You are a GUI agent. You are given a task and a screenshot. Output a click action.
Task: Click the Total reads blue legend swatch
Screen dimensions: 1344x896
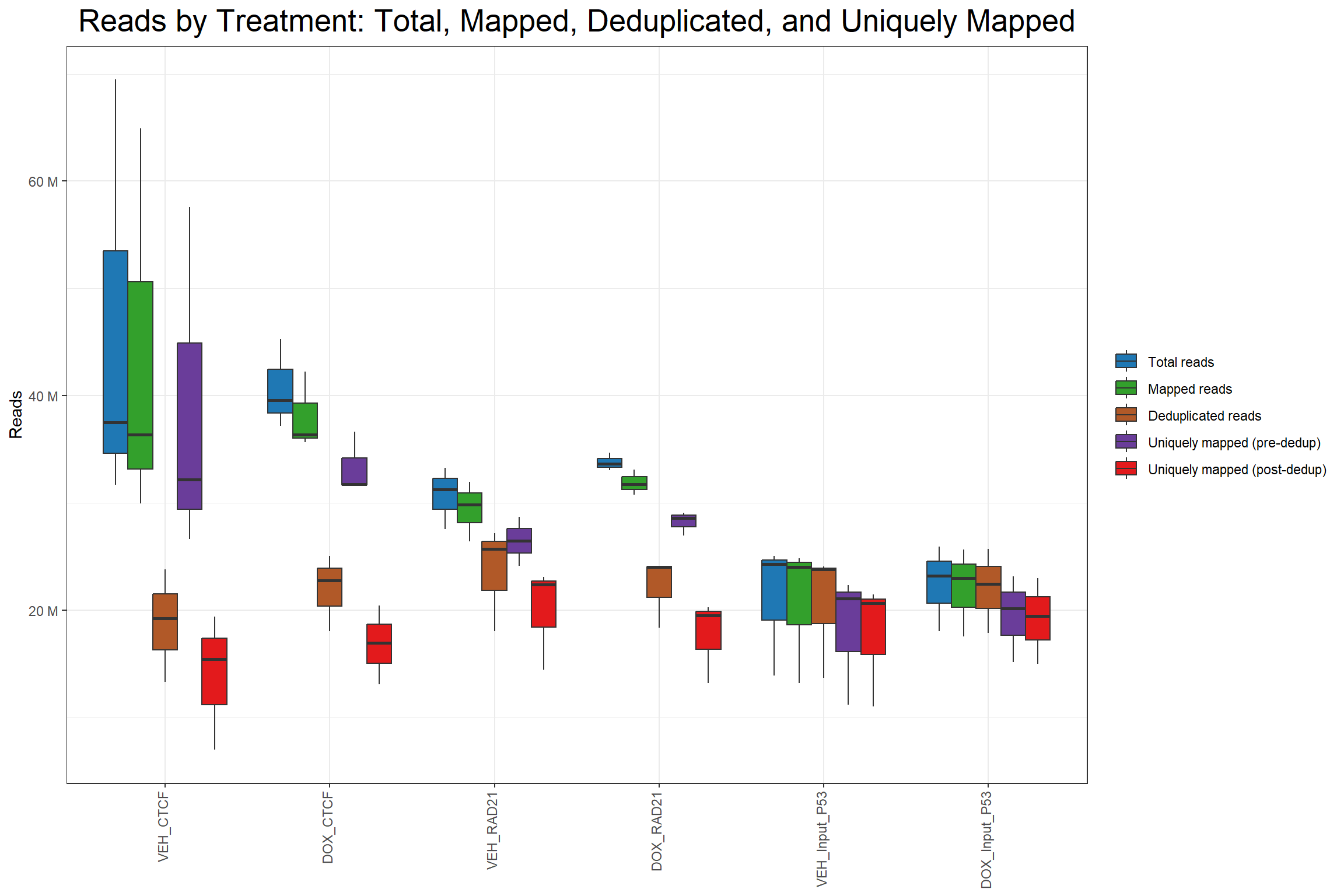1126,362
